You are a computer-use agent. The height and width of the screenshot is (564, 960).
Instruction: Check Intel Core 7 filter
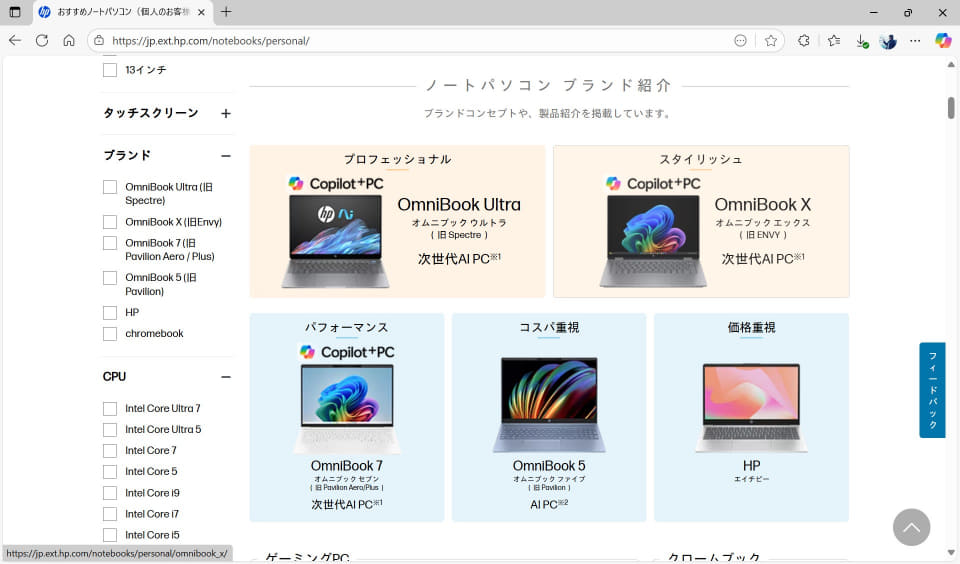coord(110,451)
